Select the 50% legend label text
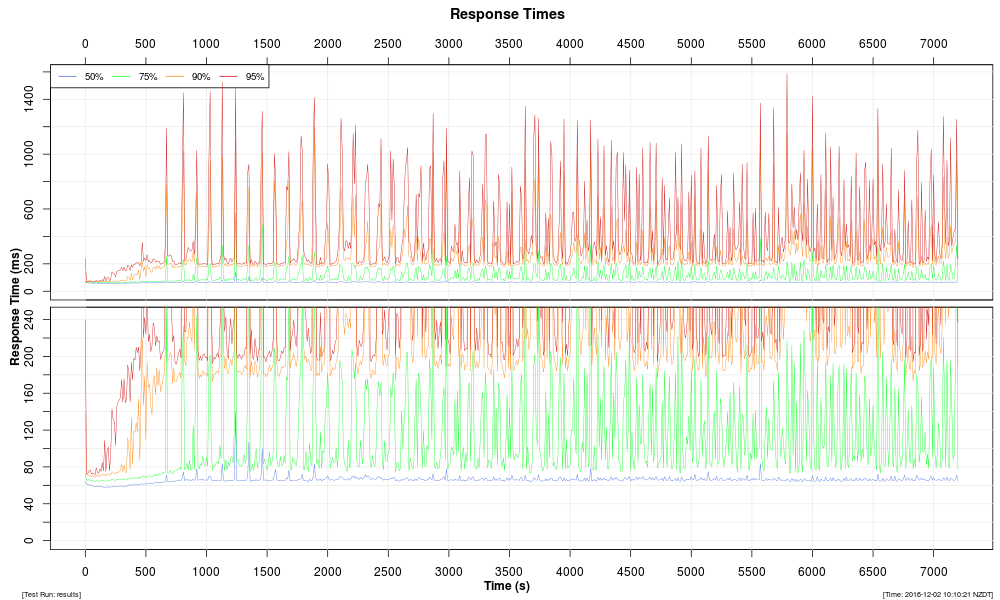 [94, 77]
